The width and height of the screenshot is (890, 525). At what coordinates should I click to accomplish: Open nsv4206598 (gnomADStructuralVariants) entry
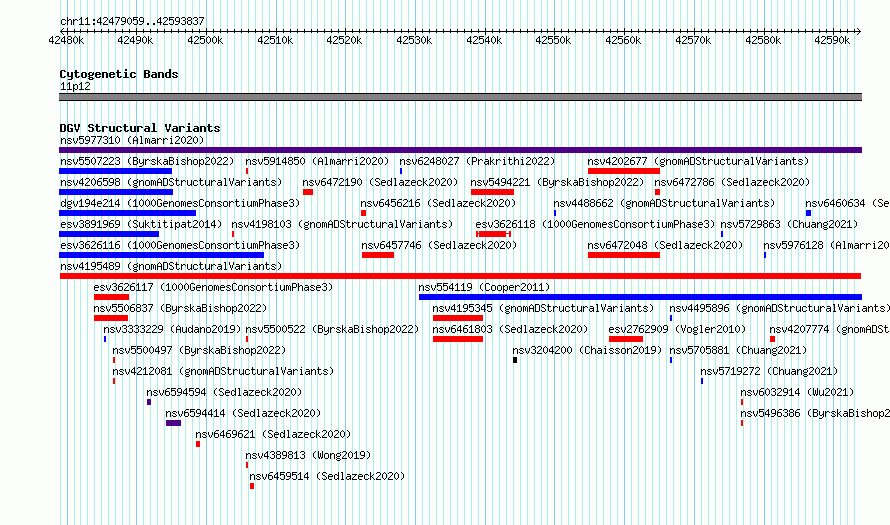[x=171, y=182]
